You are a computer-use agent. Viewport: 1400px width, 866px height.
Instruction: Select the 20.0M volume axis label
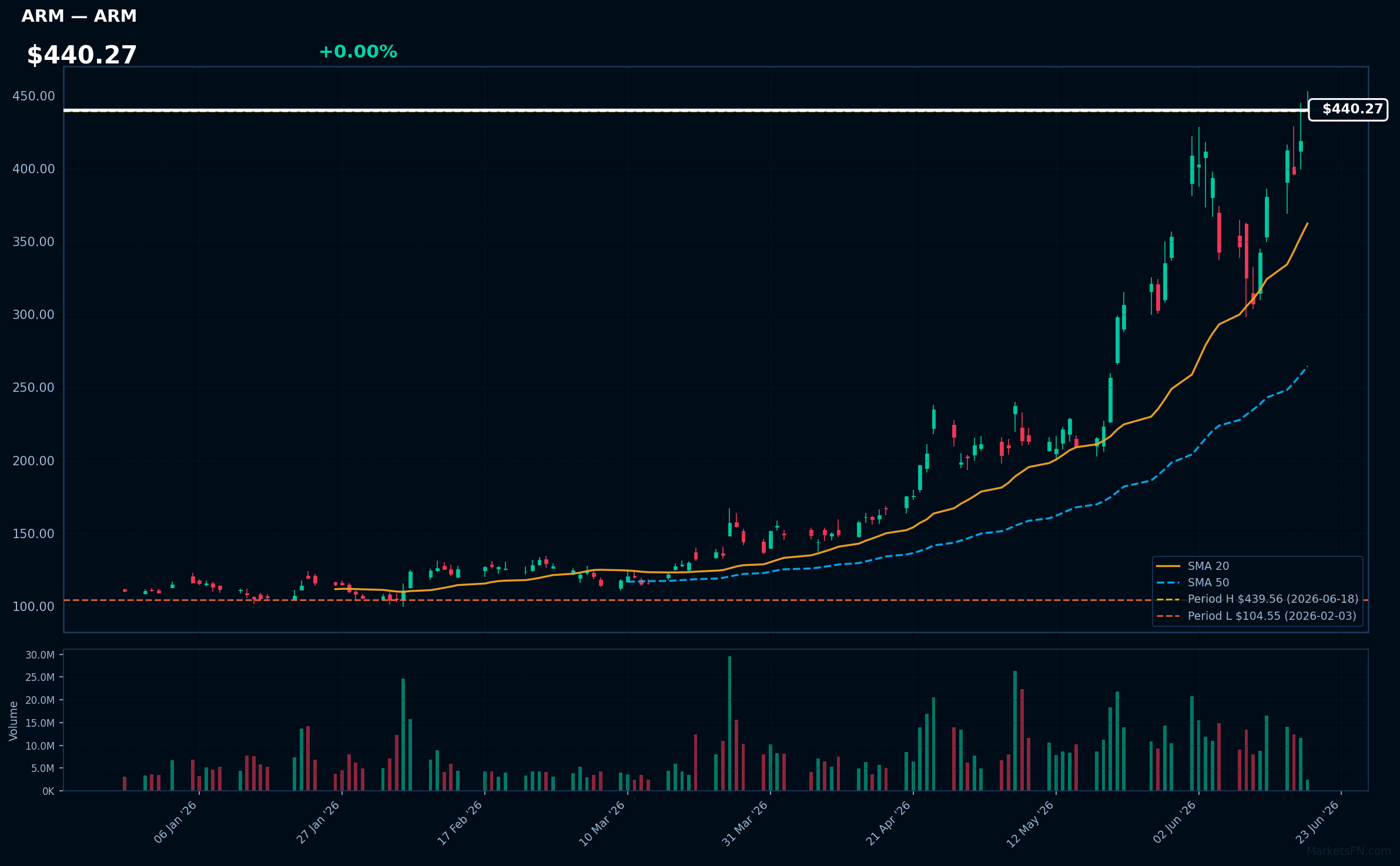[x=40, y=700]
